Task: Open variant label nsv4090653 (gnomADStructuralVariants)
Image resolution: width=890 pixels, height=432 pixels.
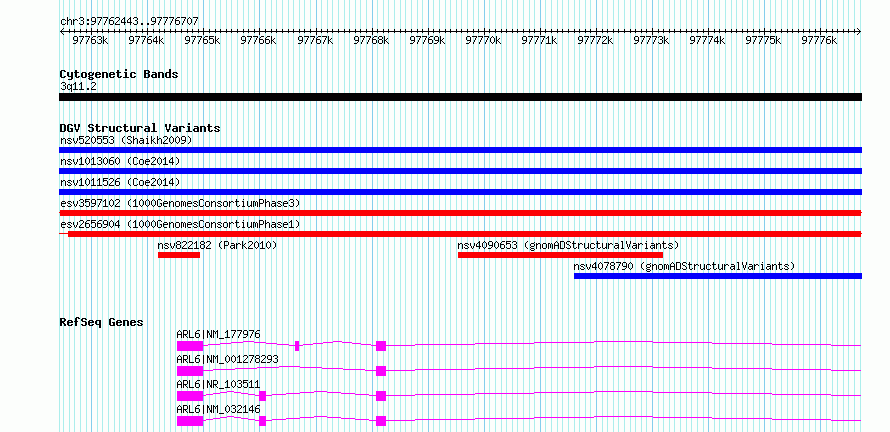Action: 568,245
